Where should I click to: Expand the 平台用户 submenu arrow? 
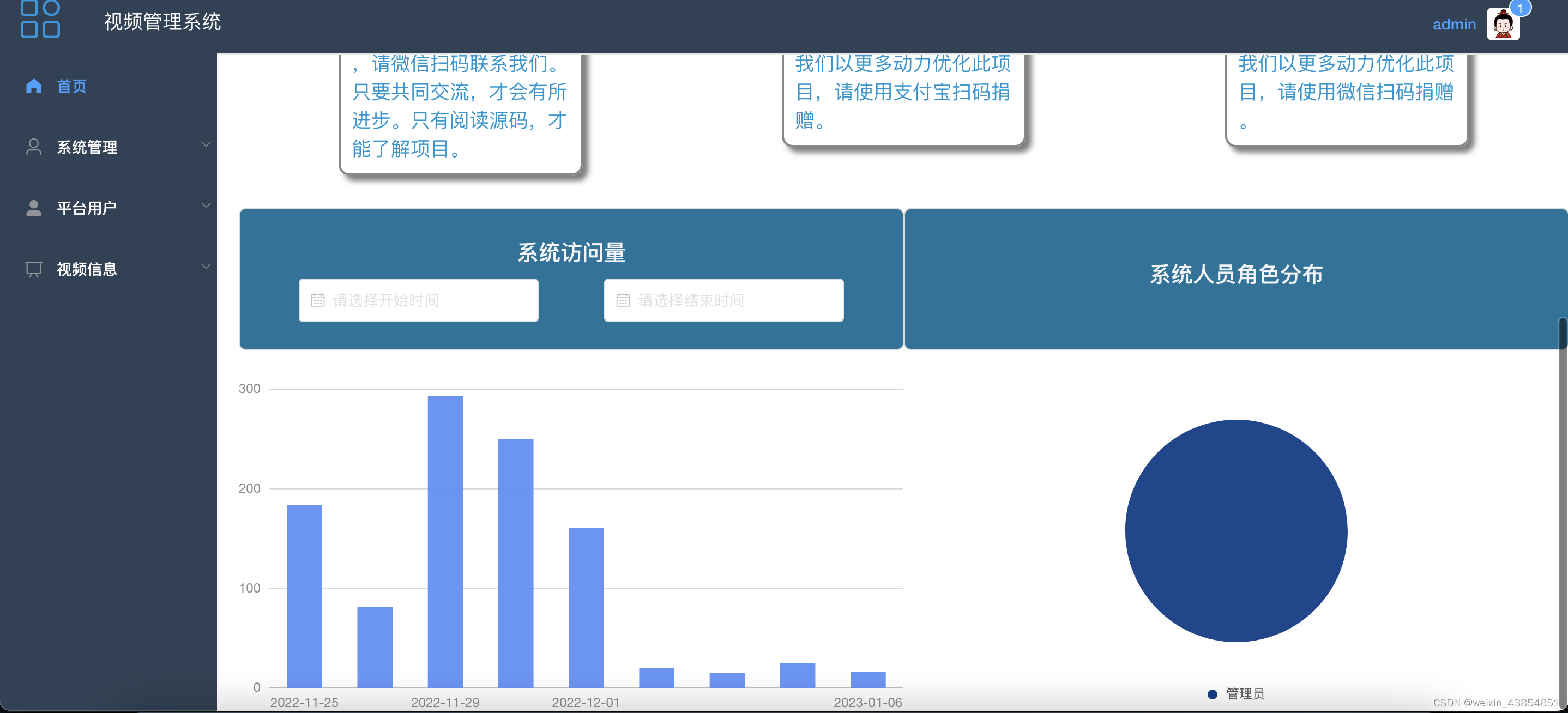click(x=206, y=205)
